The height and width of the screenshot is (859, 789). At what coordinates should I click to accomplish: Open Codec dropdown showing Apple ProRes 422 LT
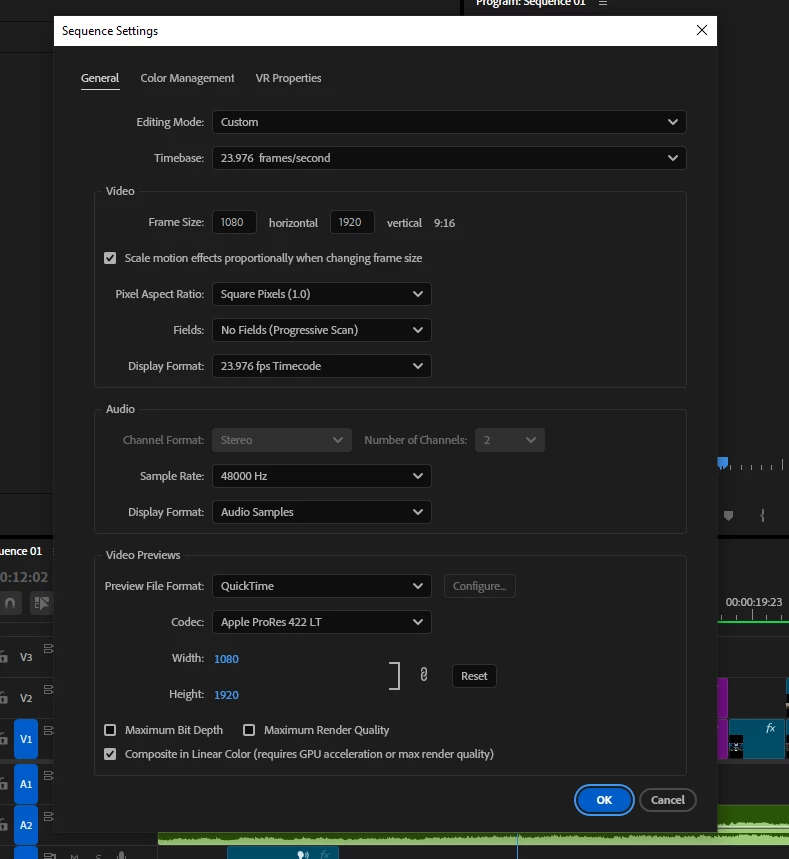[x=322, y=622]
